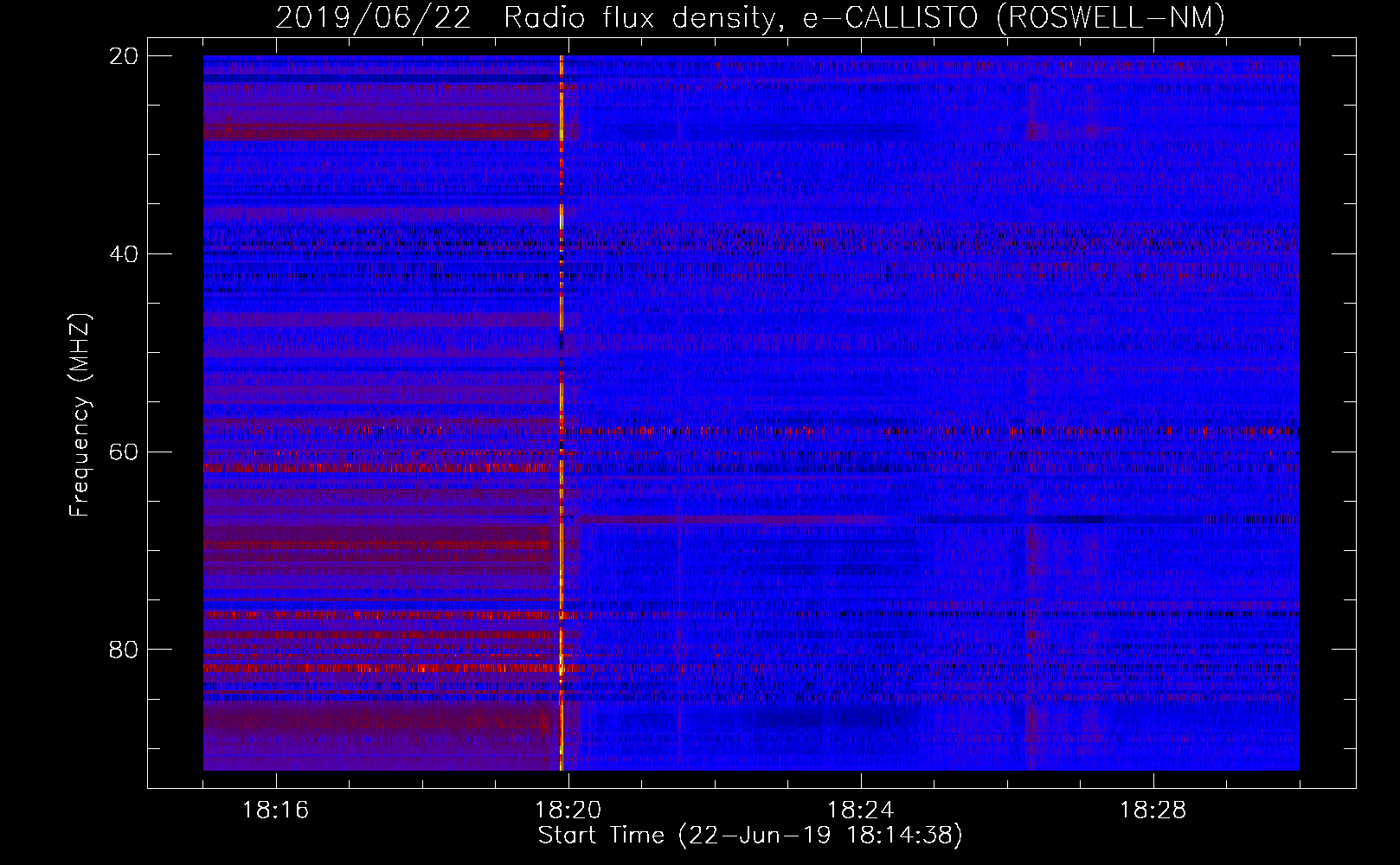Select the 20 frequency tick label
The width and height of the screenshot is (1400, 865).
pyautogui.click(x=124, y=56)
